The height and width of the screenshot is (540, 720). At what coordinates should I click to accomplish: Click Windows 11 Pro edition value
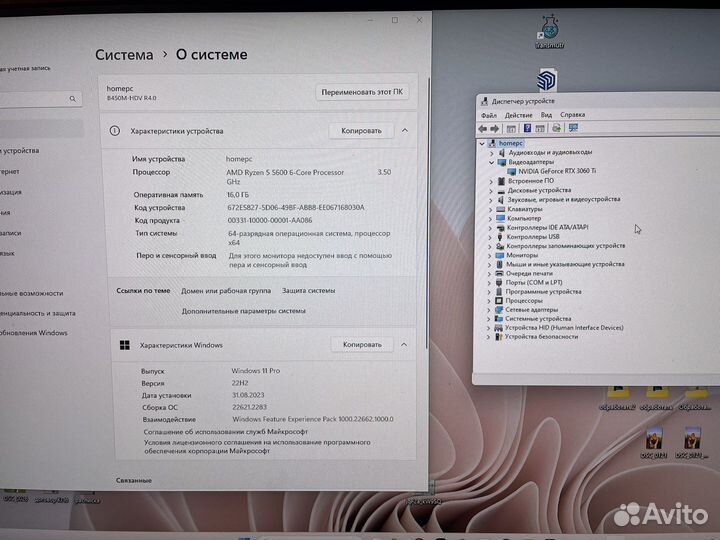coord(256,371)
